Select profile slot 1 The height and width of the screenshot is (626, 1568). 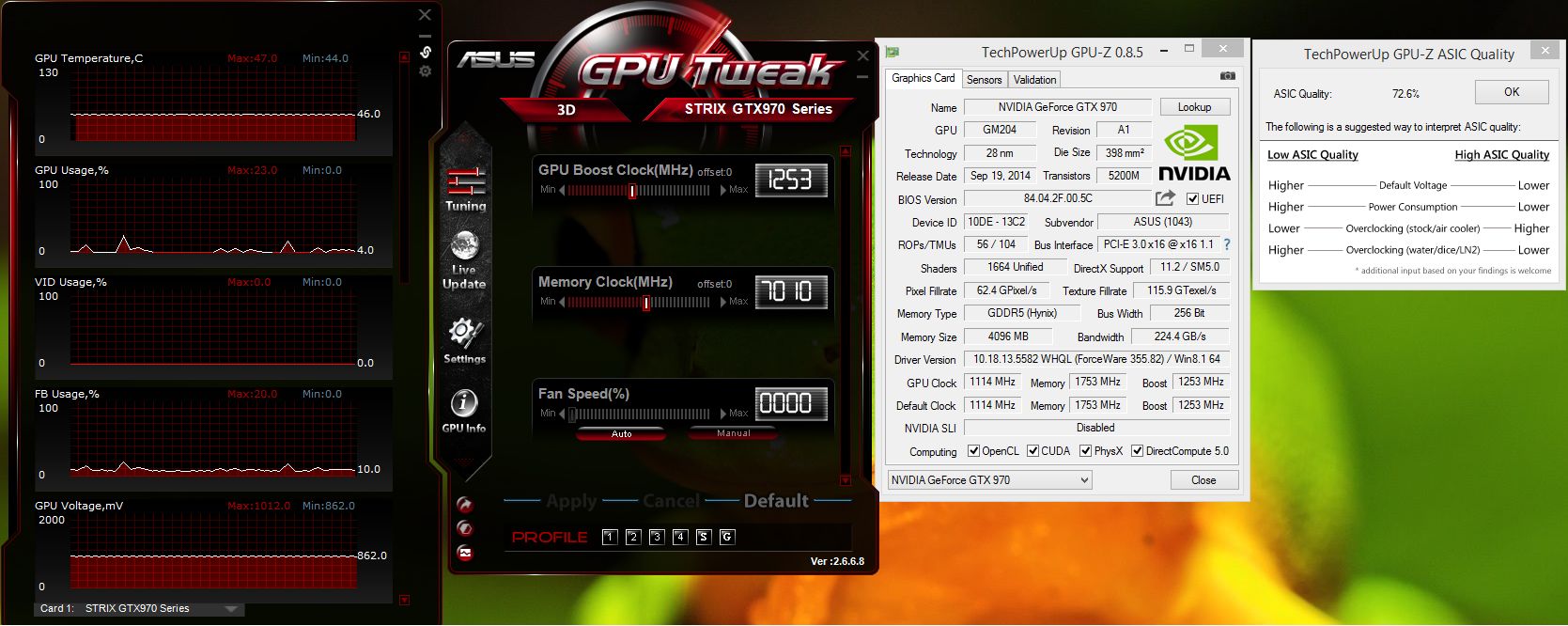(610, 537)
